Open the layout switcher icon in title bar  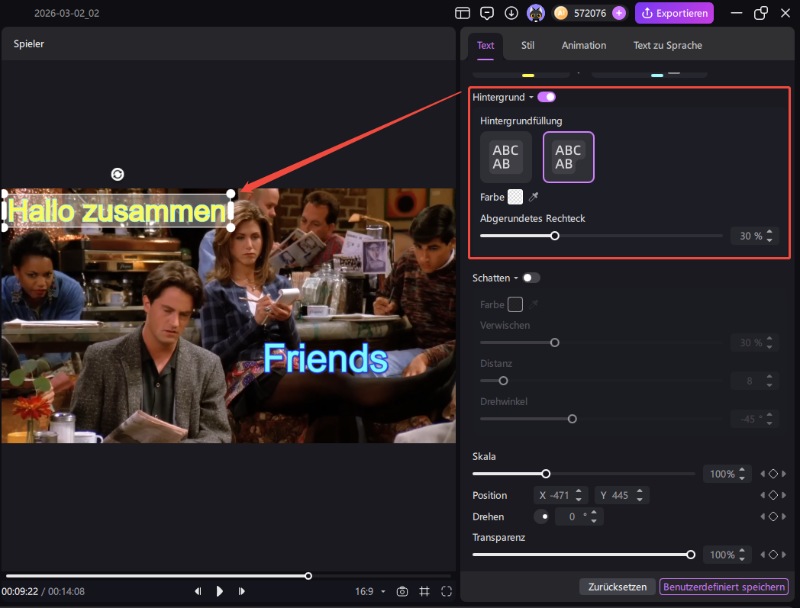(x=462, y=13)
